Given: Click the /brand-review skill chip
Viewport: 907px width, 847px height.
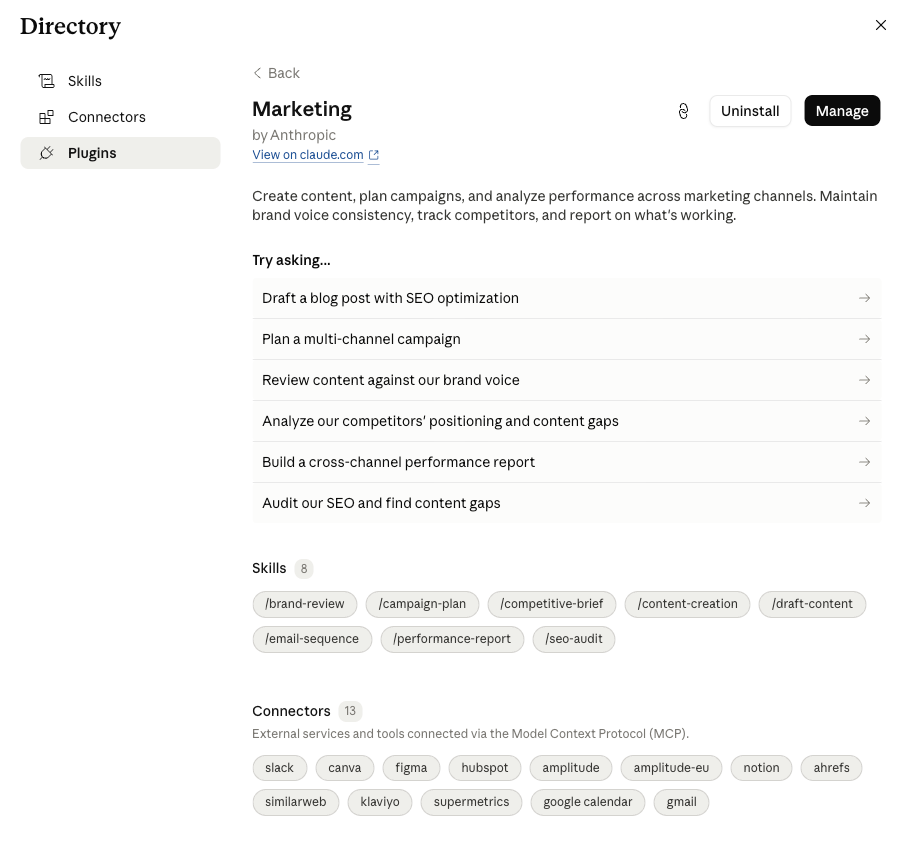Looking at the screenshot, I should coord(305,604).
